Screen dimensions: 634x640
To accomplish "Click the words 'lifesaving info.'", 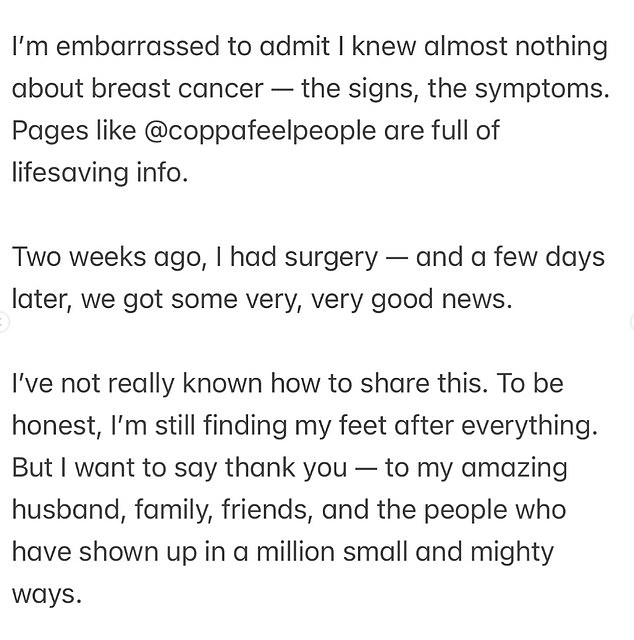I will (100, 173).
